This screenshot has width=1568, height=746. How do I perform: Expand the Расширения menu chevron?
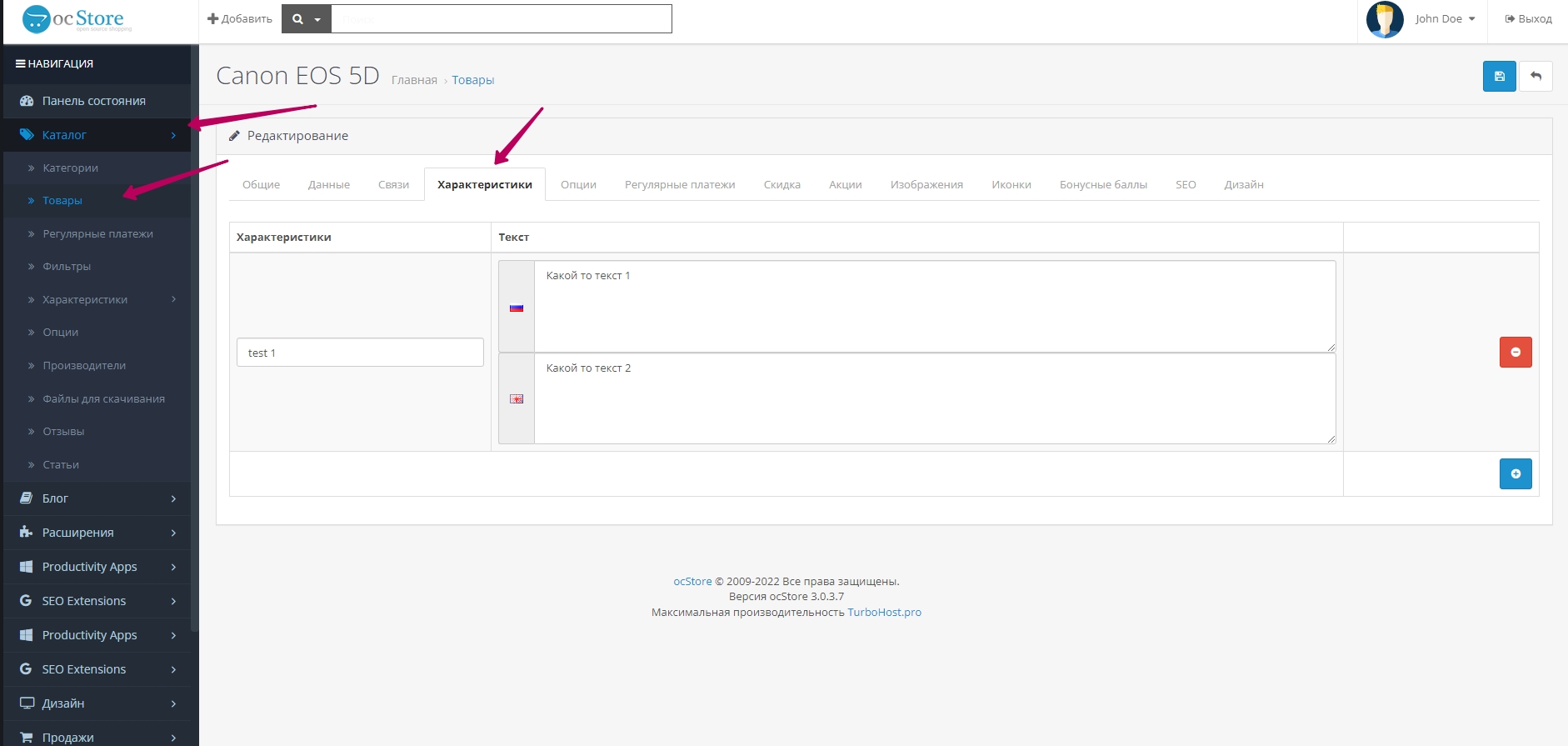point(173,533)
